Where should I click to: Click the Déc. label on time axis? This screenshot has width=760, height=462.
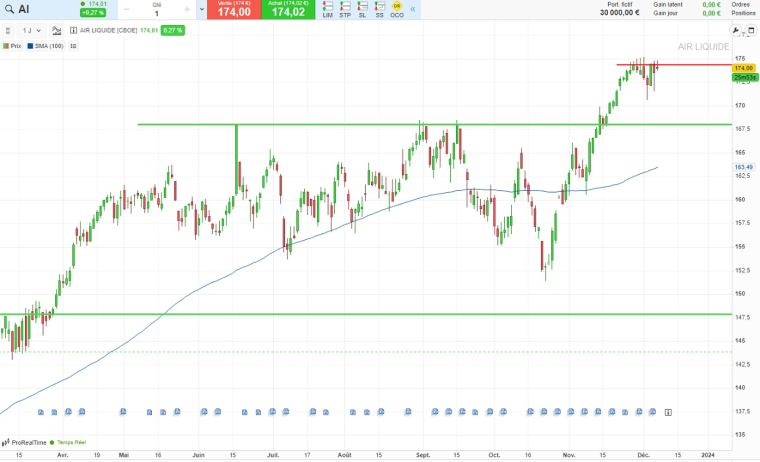644,455
